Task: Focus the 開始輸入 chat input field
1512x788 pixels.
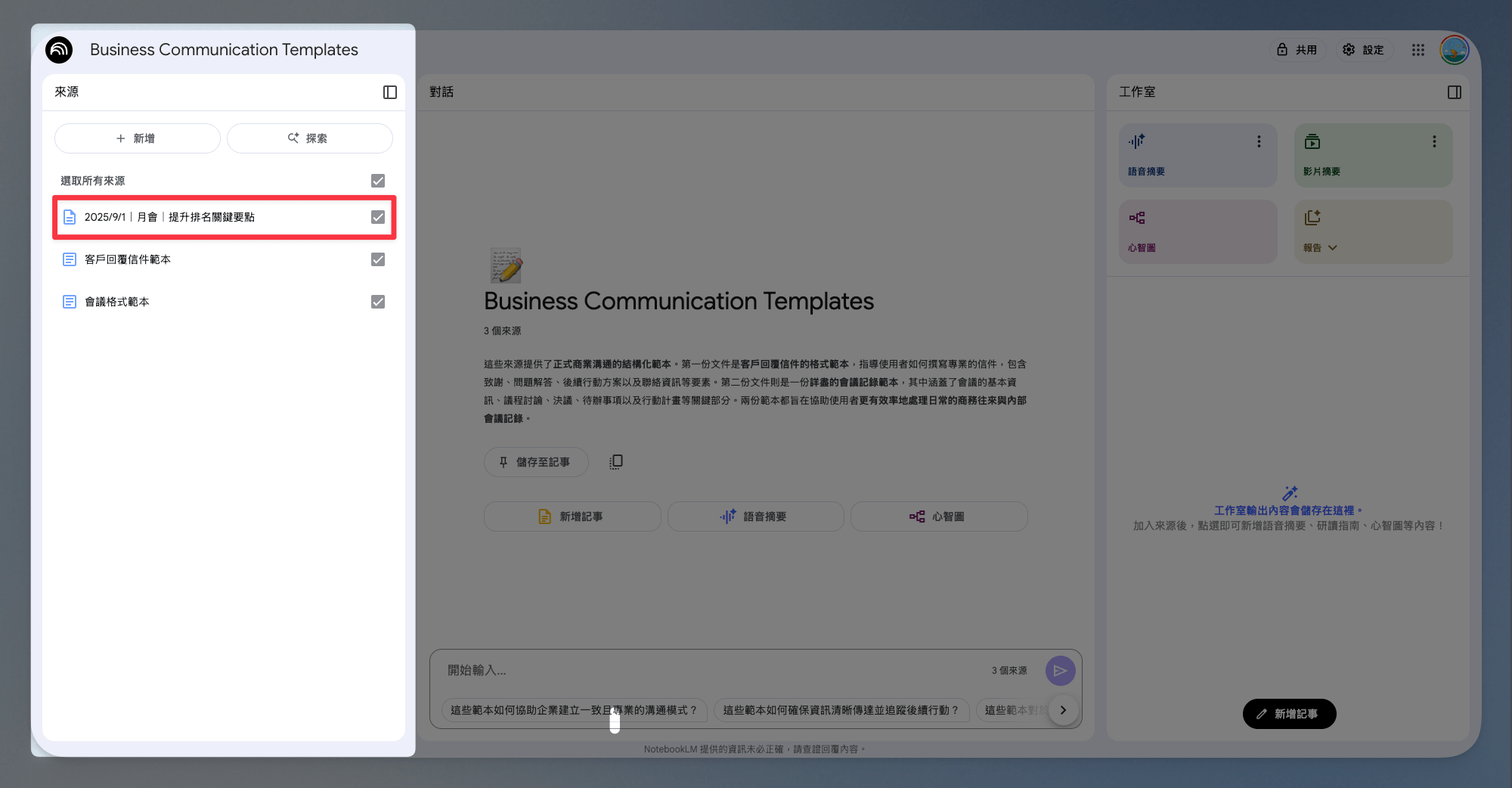Action: [x=711, y=671]
